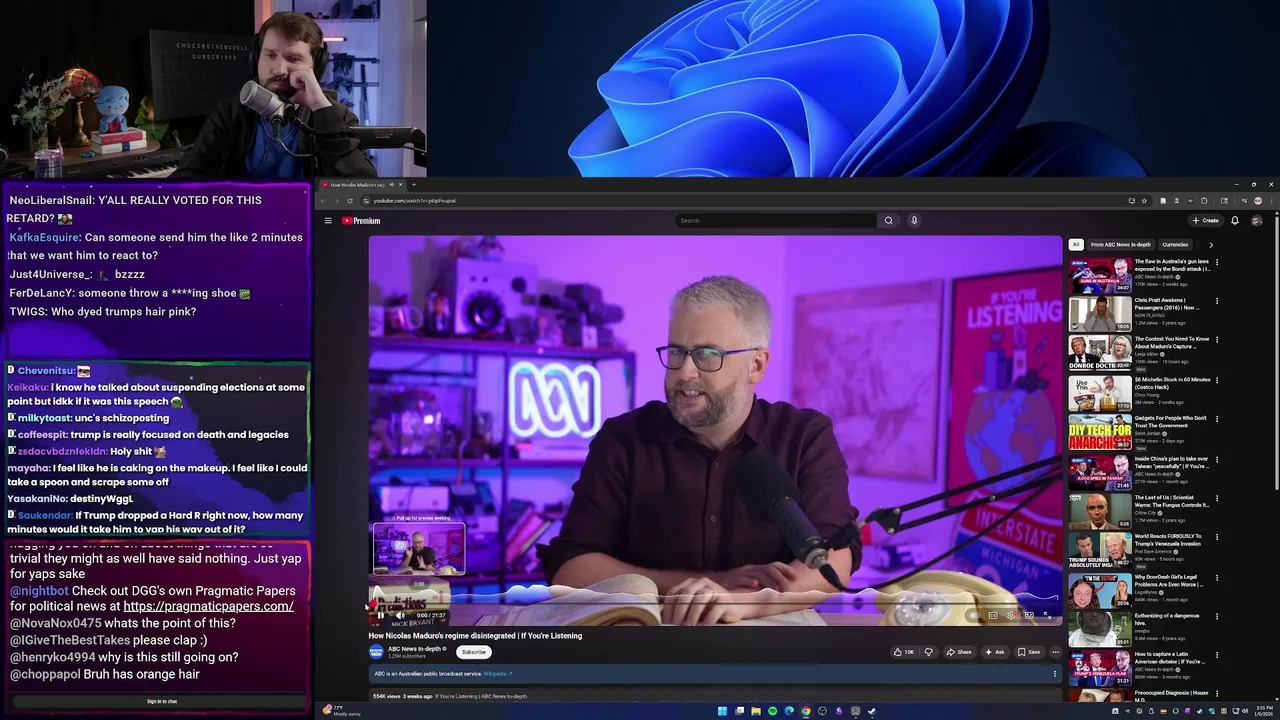Open Steam from the taskbar

pos(872,711)
